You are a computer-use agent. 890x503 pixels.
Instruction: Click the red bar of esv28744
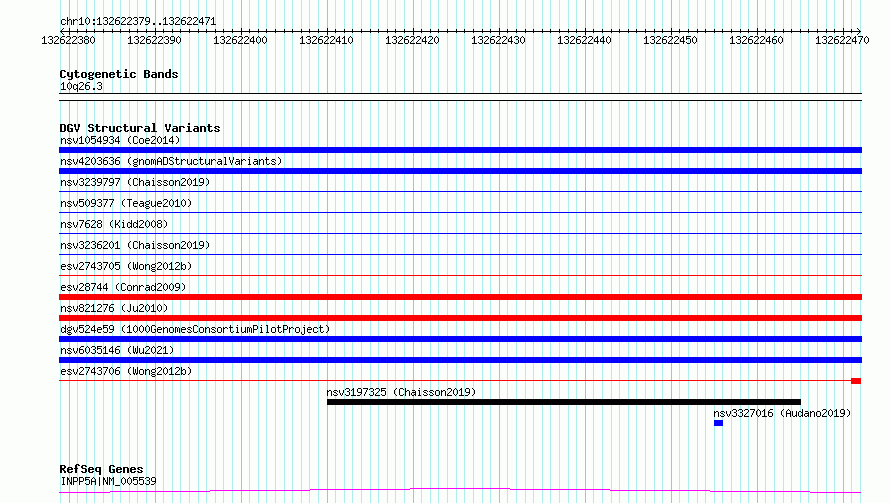click(460, 297)
